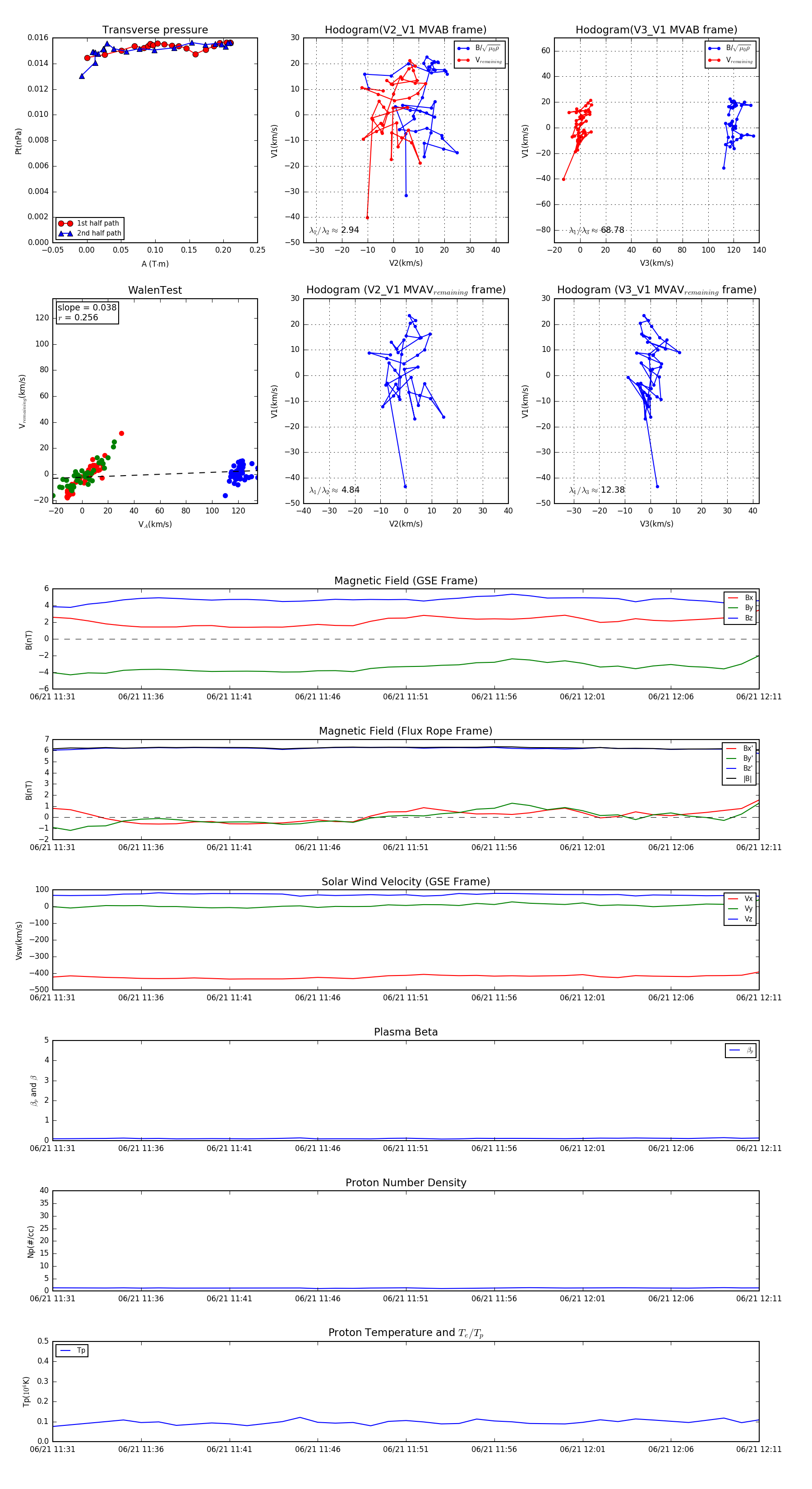The width and height of the screenshot is (812, 1489).
Task: Select the '2nd half path' legend entry
Action: click(x=90, y=233)
